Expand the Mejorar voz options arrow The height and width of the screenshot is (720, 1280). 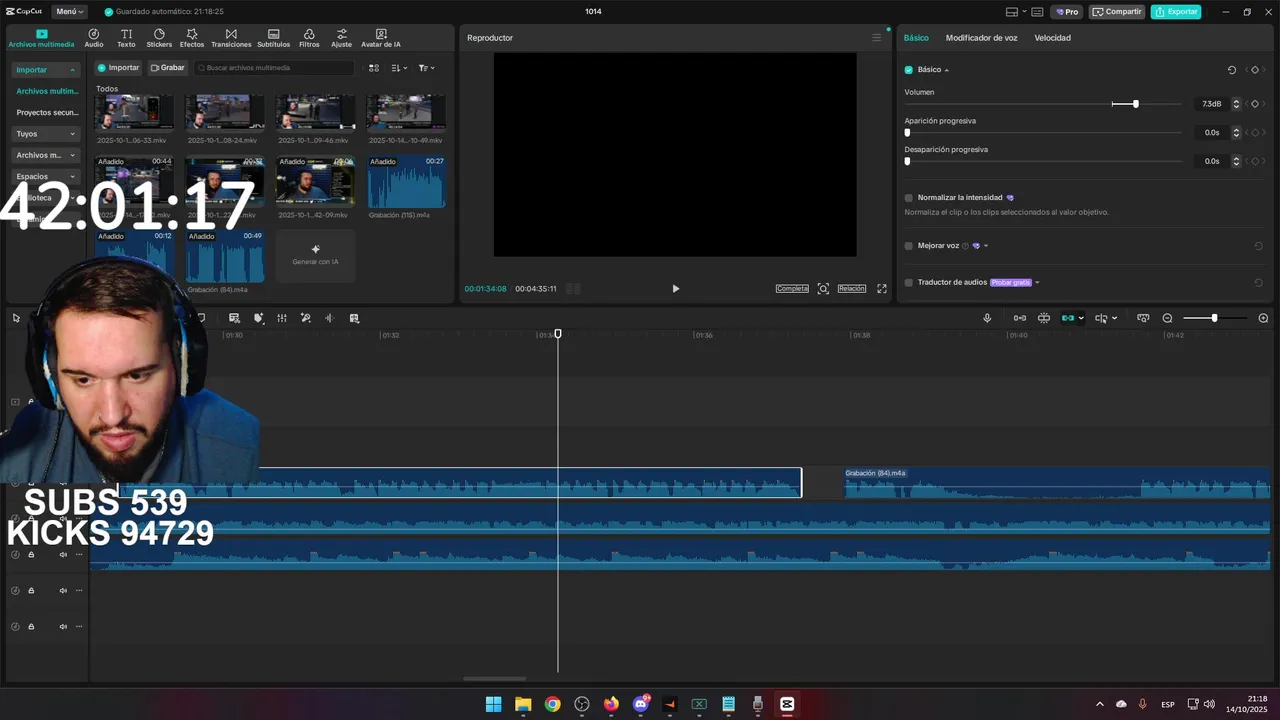(x=986, y=246)
